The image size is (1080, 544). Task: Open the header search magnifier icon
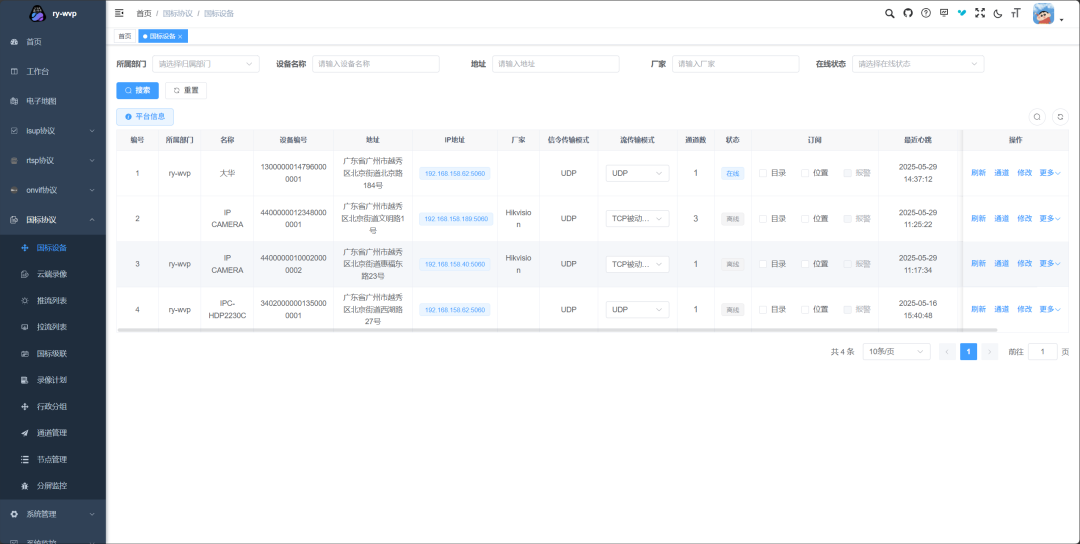coord(890,13)
